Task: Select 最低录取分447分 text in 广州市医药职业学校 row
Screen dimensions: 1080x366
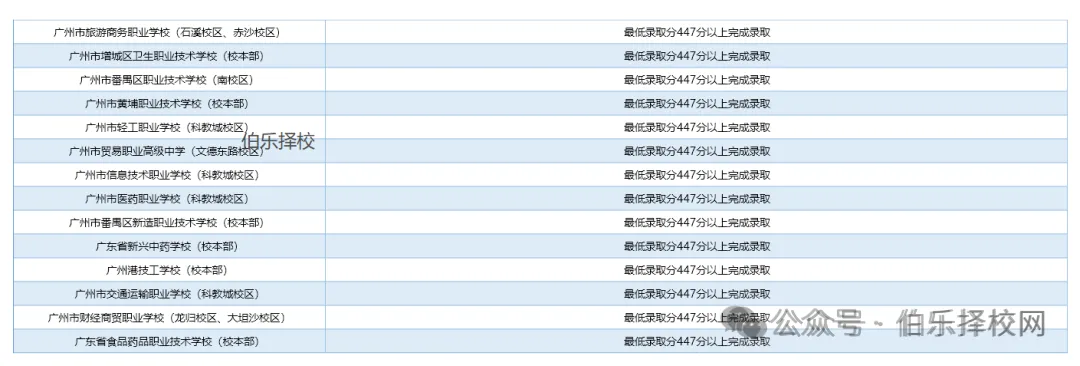Action: 696,199
